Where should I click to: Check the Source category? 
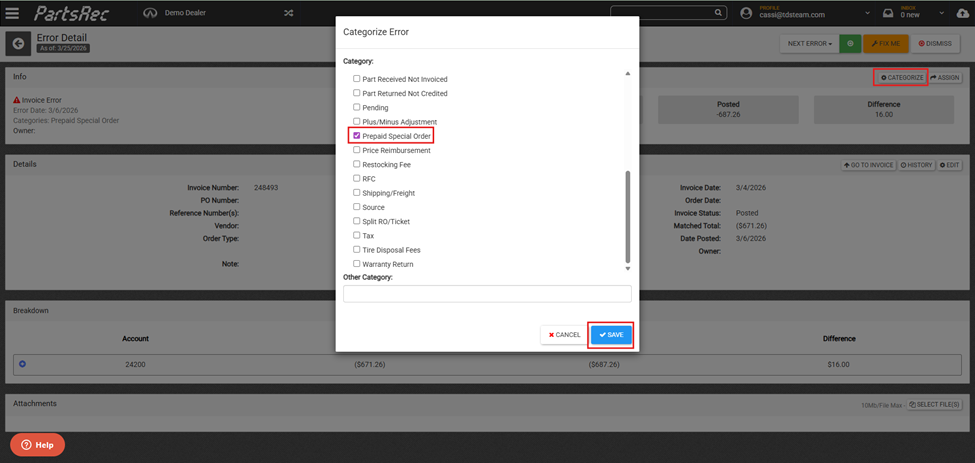pos(356,207)
